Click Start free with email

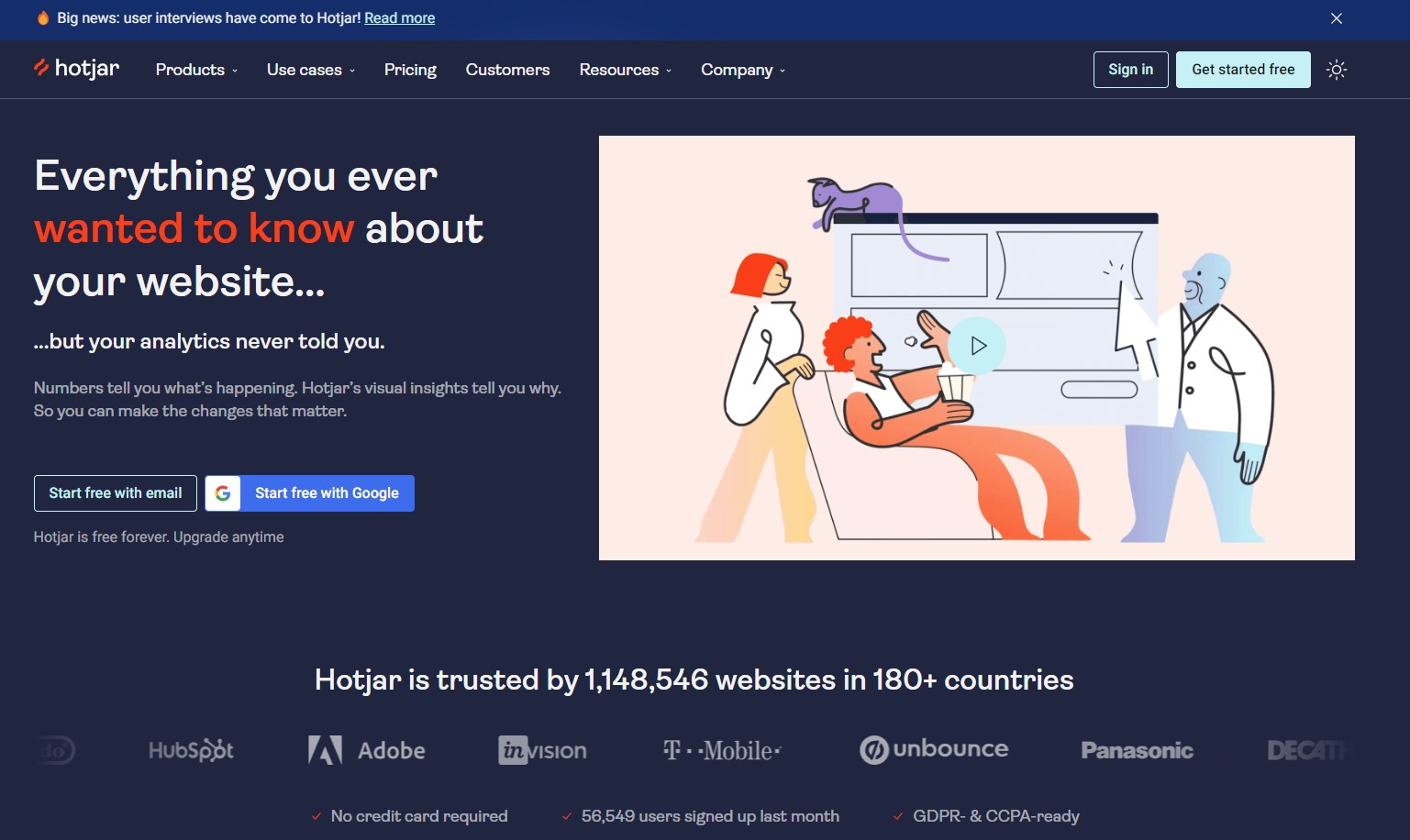point(116,493)
